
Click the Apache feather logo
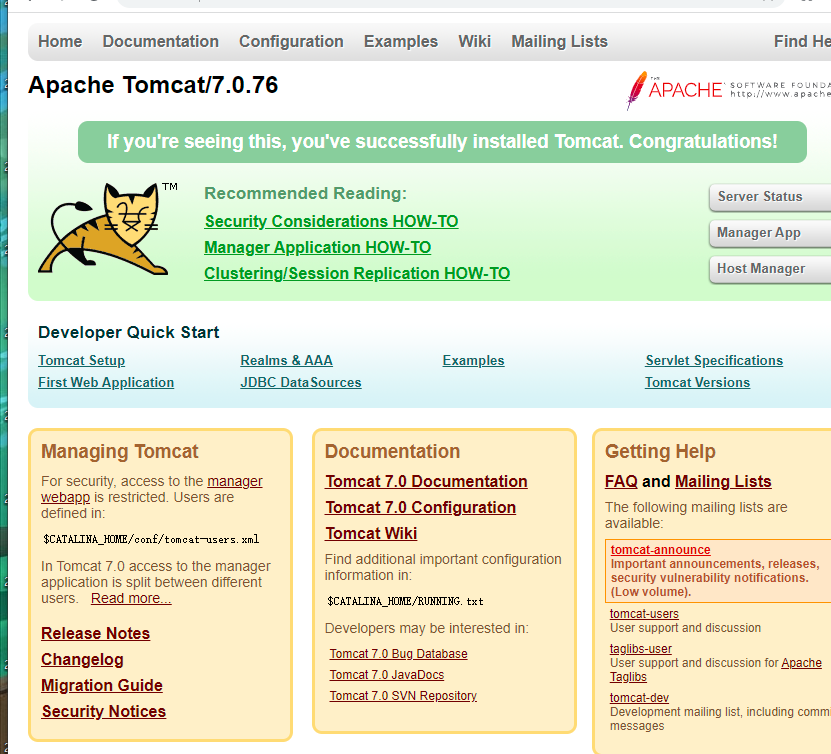729,90
